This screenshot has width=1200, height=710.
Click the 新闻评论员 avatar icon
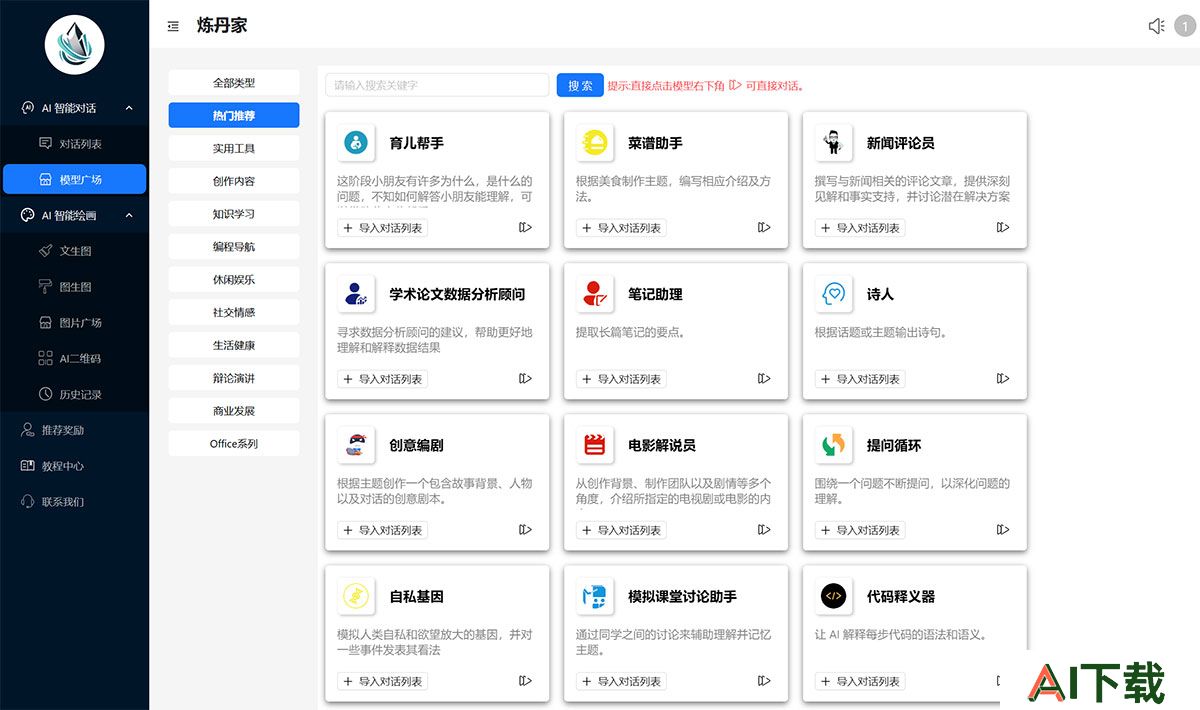coord(833,143)
